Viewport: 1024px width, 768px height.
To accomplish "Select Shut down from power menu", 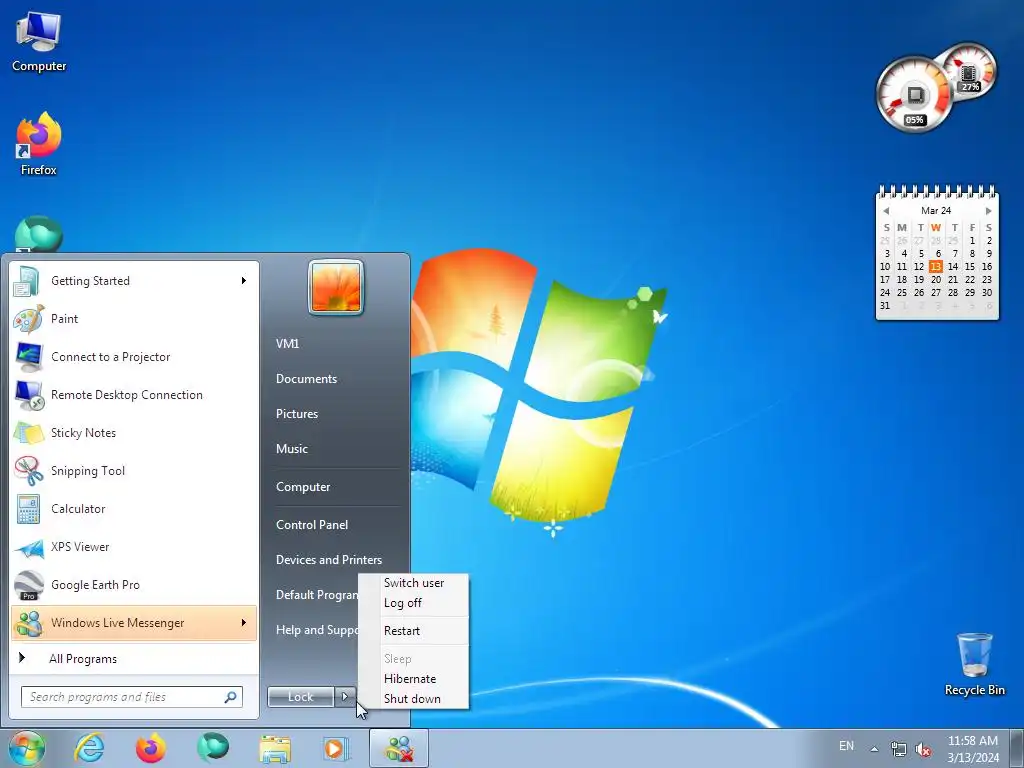I will [x=414, y=699].
